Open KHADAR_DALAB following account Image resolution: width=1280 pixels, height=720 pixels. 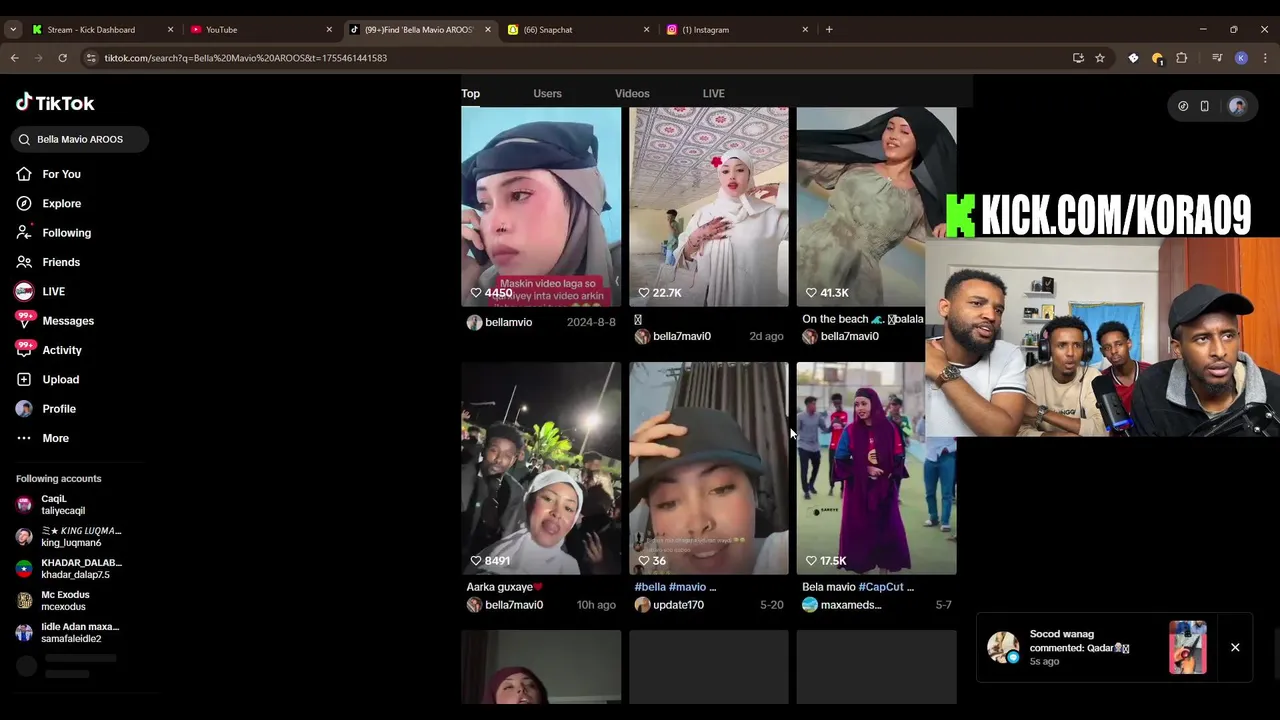68,569
